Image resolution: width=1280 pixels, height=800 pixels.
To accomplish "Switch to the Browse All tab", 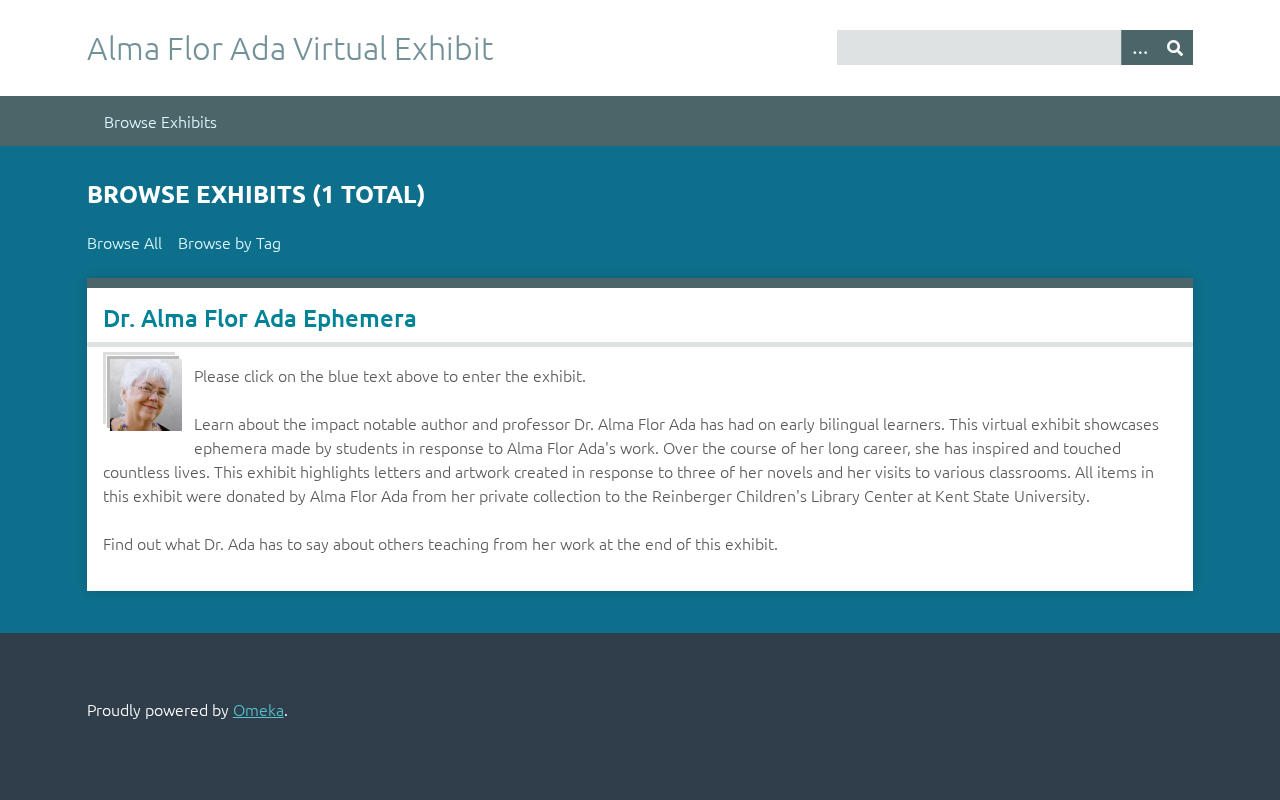I will 124,243.
